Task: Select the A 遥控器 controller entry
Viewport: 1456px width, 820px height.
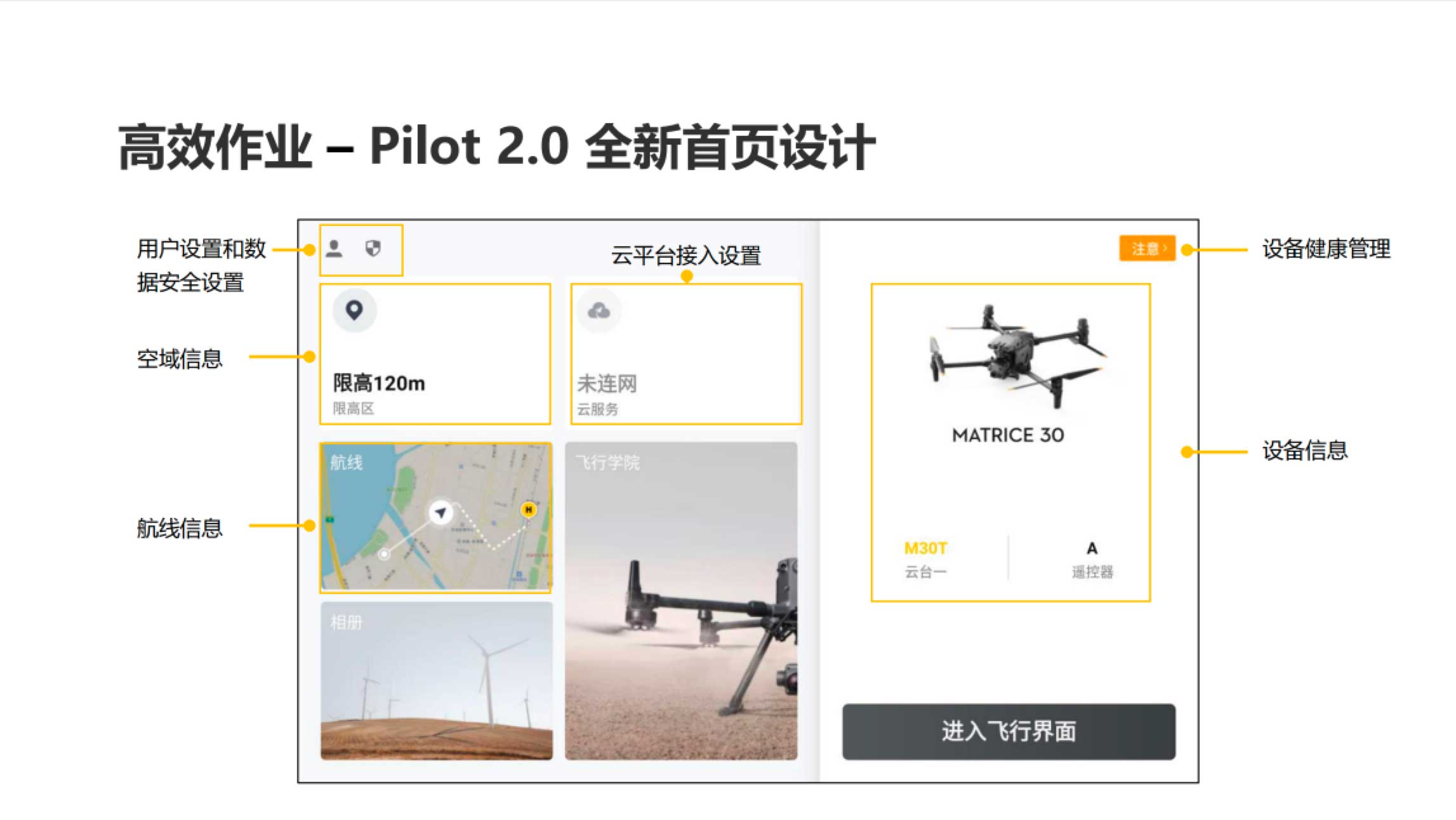Action: (1092, 559)
